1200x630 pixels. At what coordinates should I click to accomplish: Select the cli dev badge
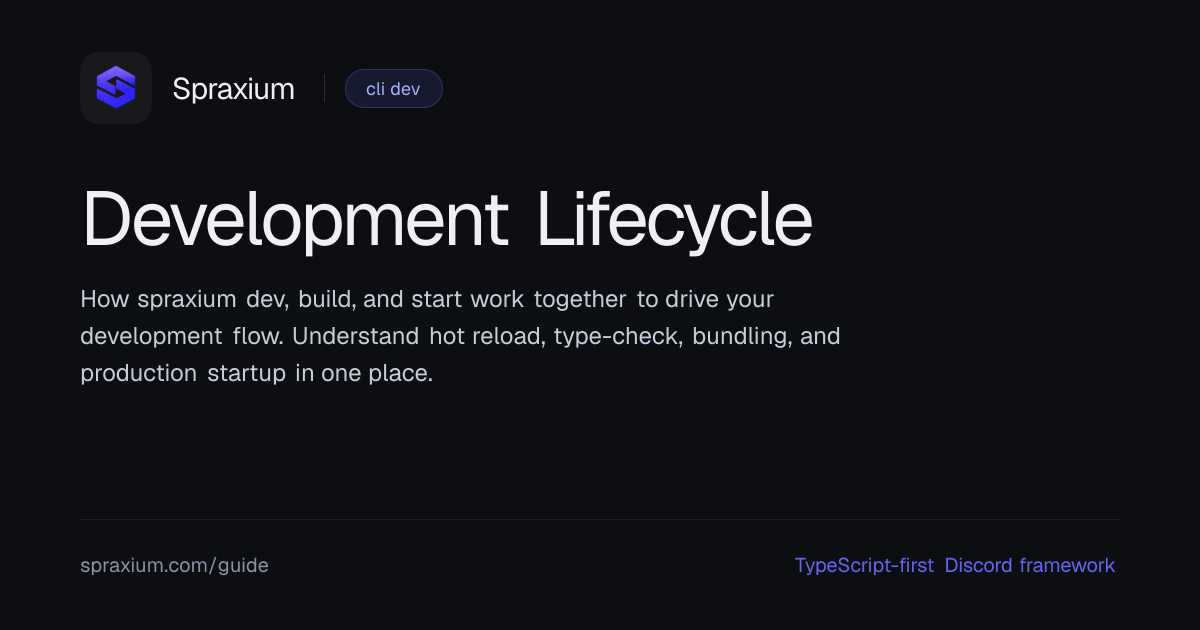[x=393, y=88]
